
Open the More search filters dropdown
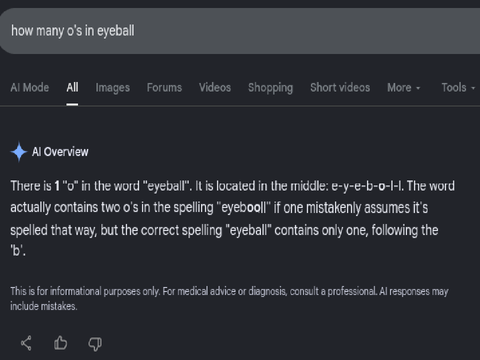coord(404,88)
